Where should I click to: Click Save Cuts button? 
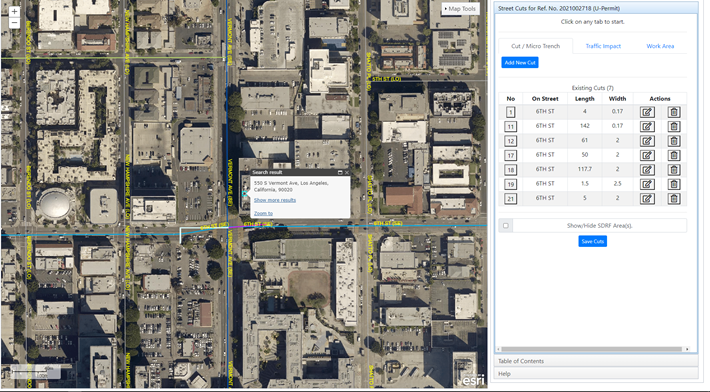pyautogui.click(x=592, y=241)
